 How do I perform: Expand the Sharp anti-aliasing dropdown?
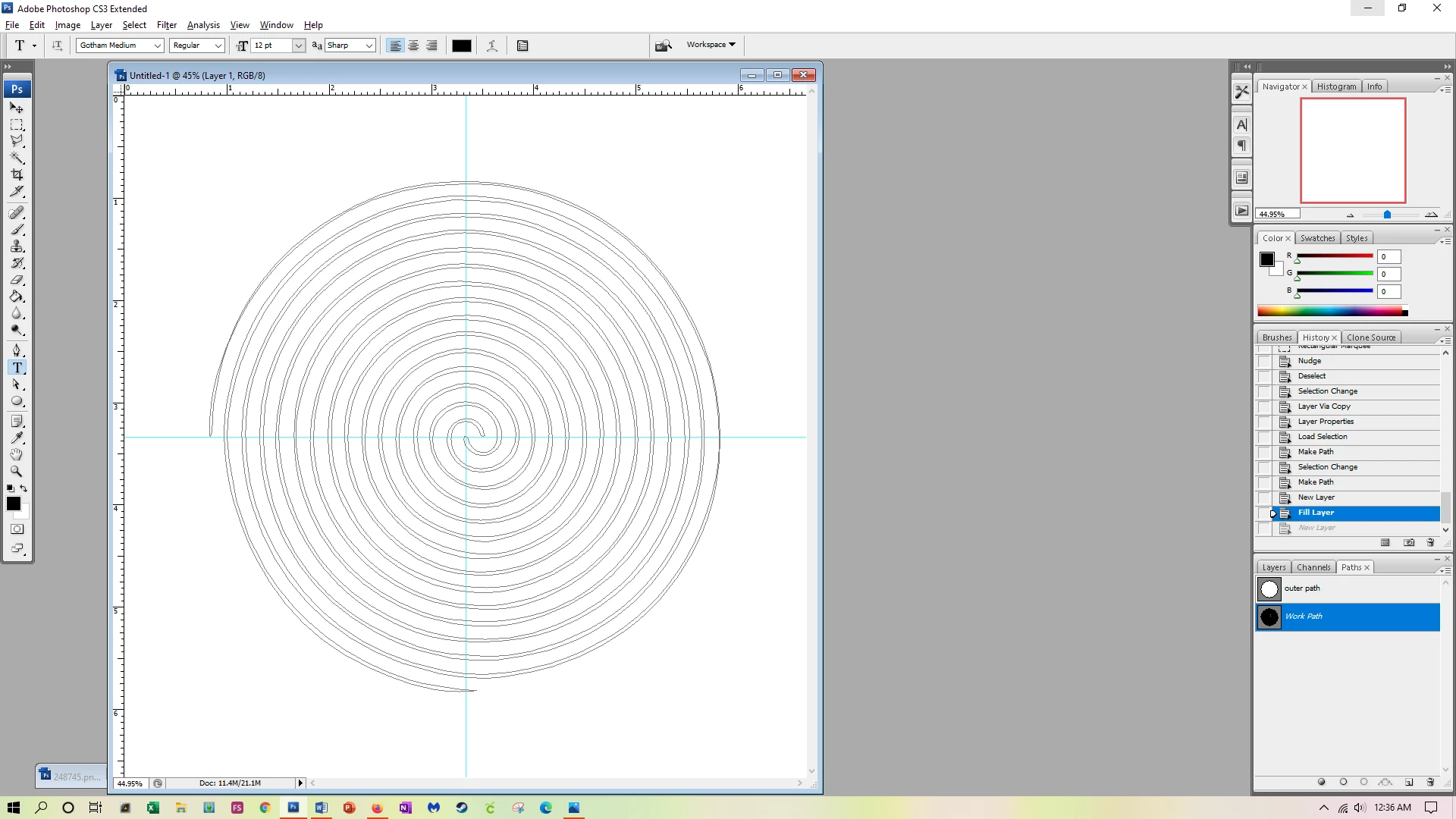pyautogui.click(x=369, y=45)
